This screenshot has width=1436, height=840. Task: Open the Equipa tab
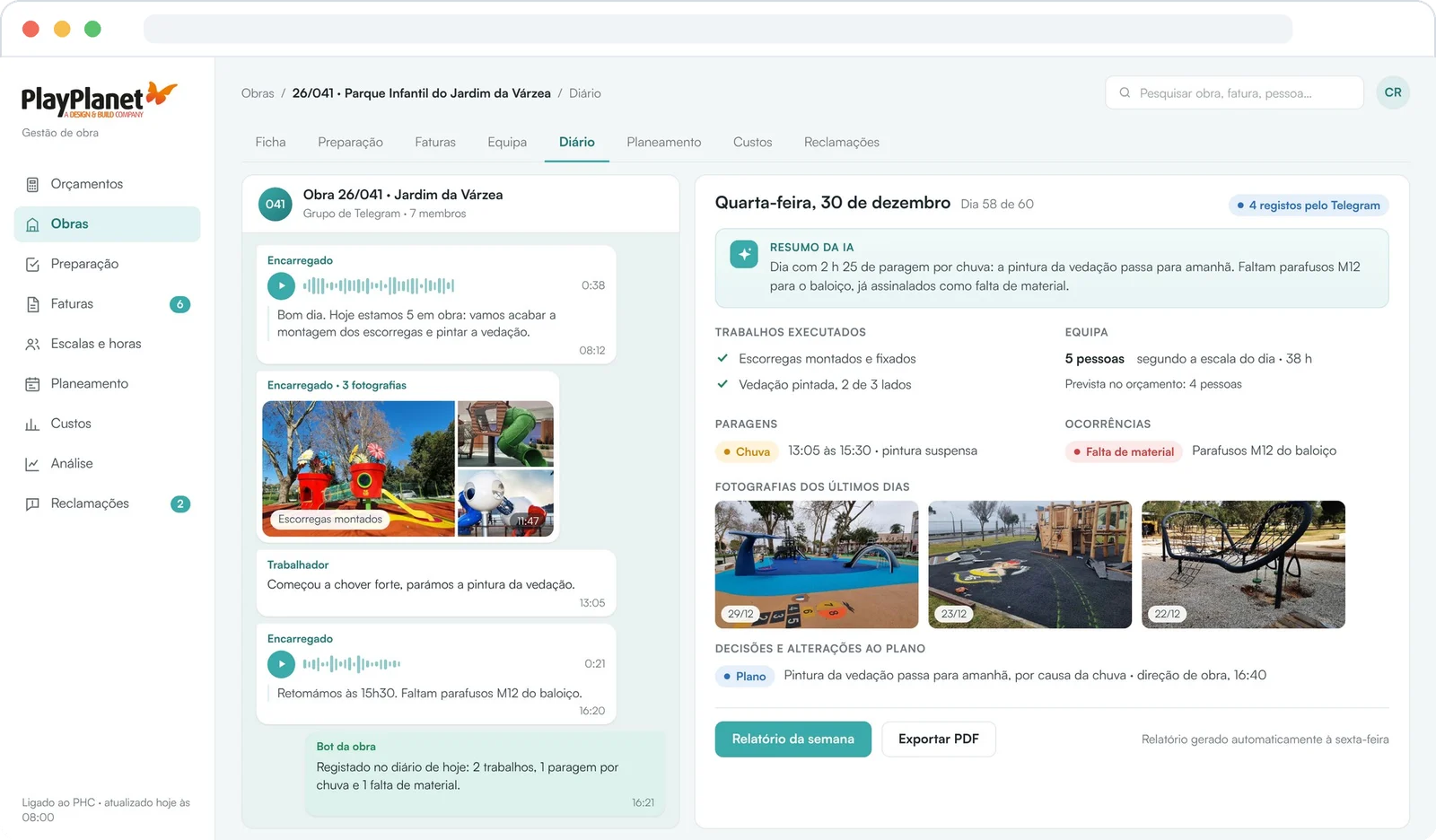(x=507, y=142)
